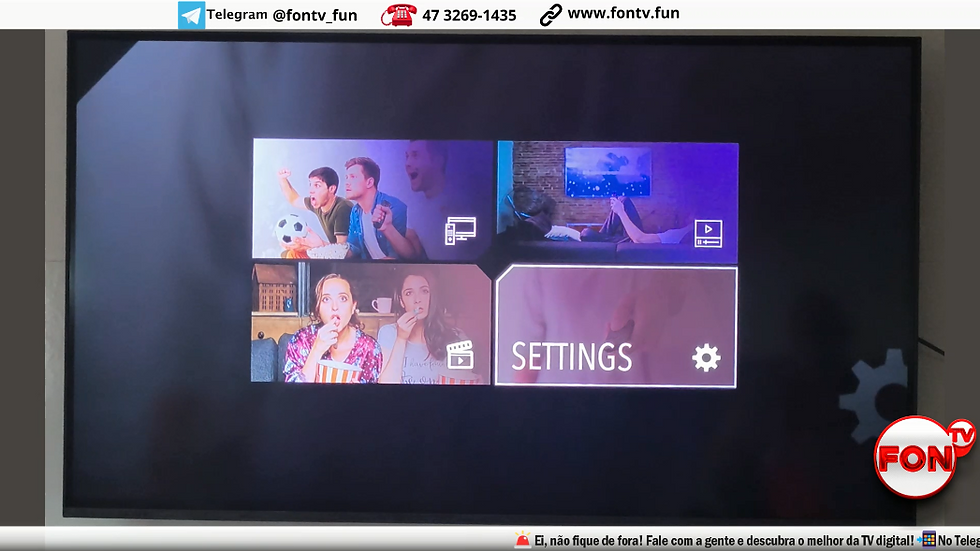This screenshot has height=551, width=980.
Task: Click the large faded gear icon
Action: click(874, 396)
